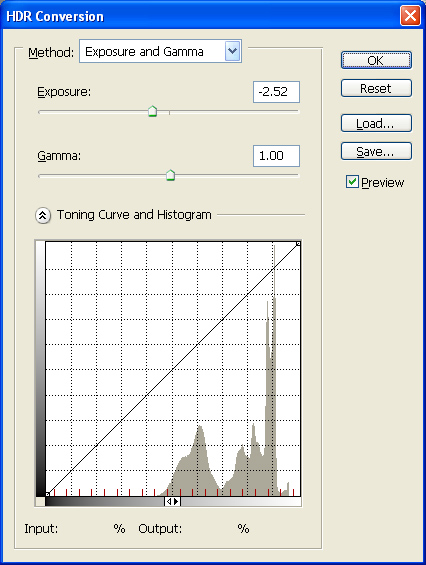Click the Gamma slider handle

click(170, 175)
